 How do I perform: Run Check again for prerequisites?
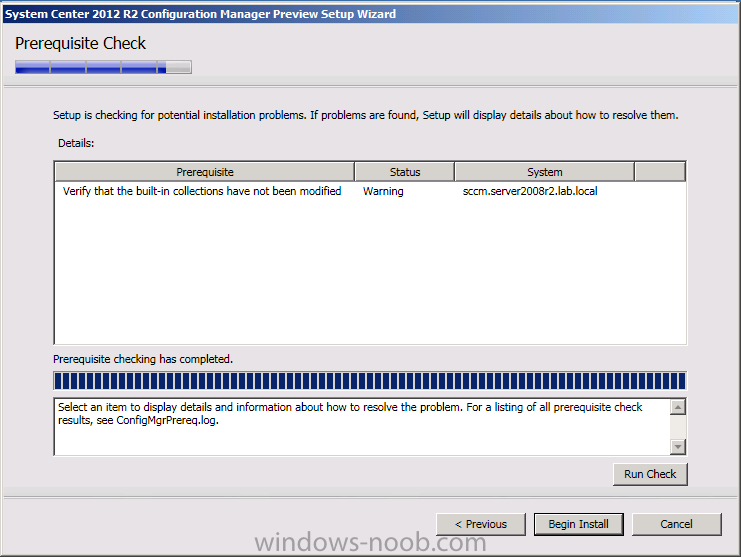pyautogui.click(x=650, y=474)
